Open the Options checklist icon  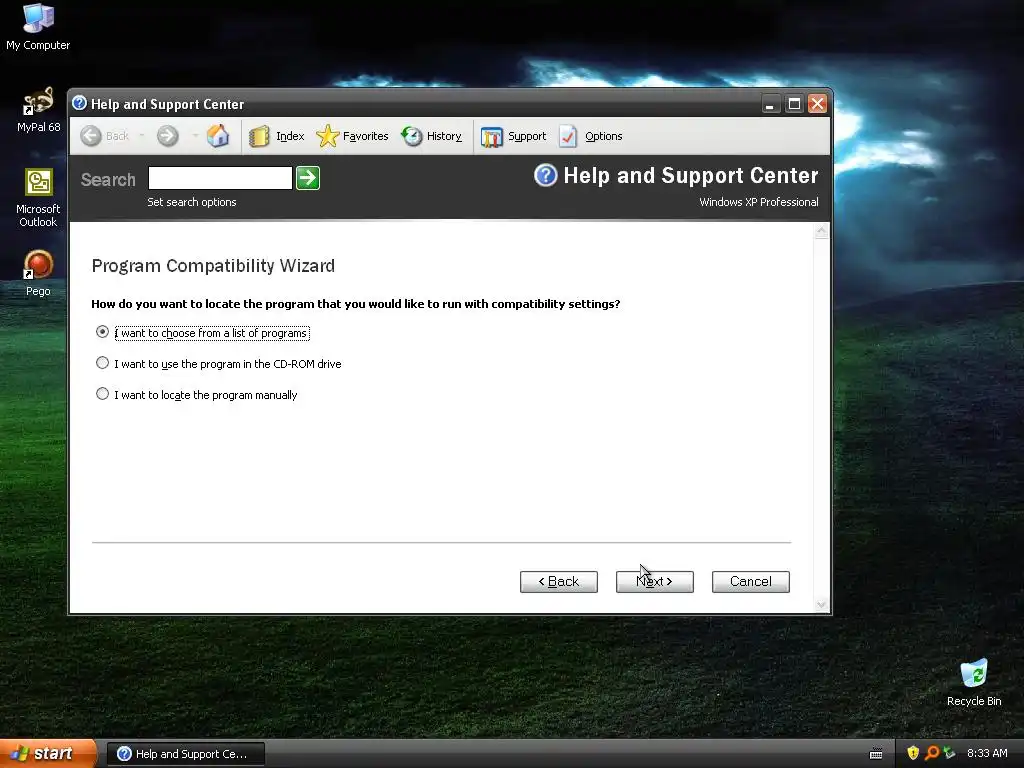568,136
